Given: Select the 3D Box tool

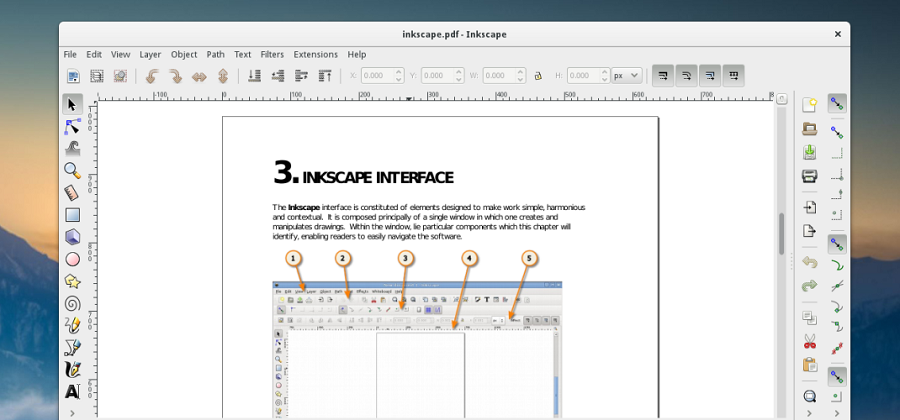Looking at the screenshot, I should (72, 237).
